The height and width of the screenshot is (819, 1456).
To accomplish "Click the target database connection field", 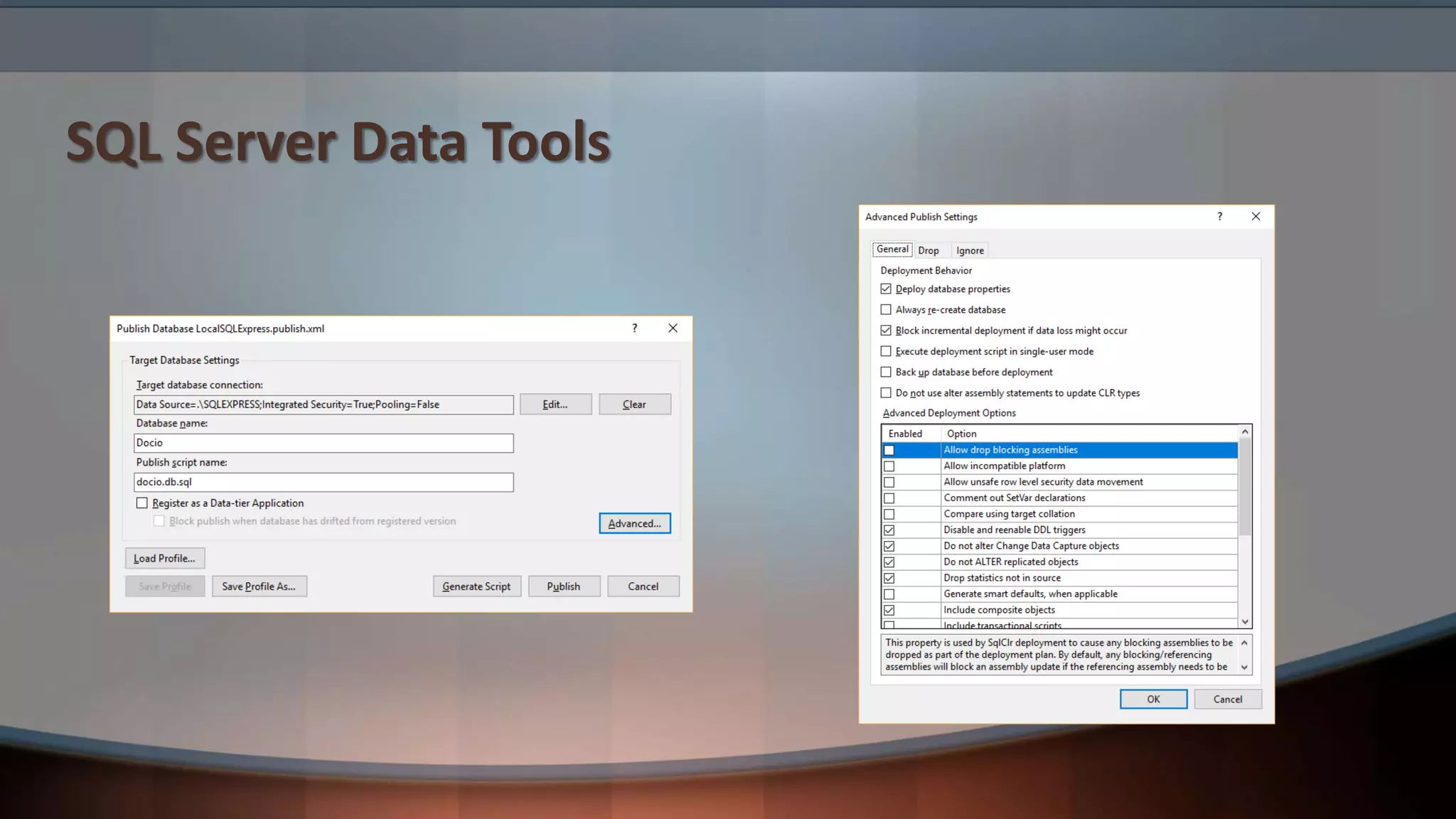I will [323, 405].
